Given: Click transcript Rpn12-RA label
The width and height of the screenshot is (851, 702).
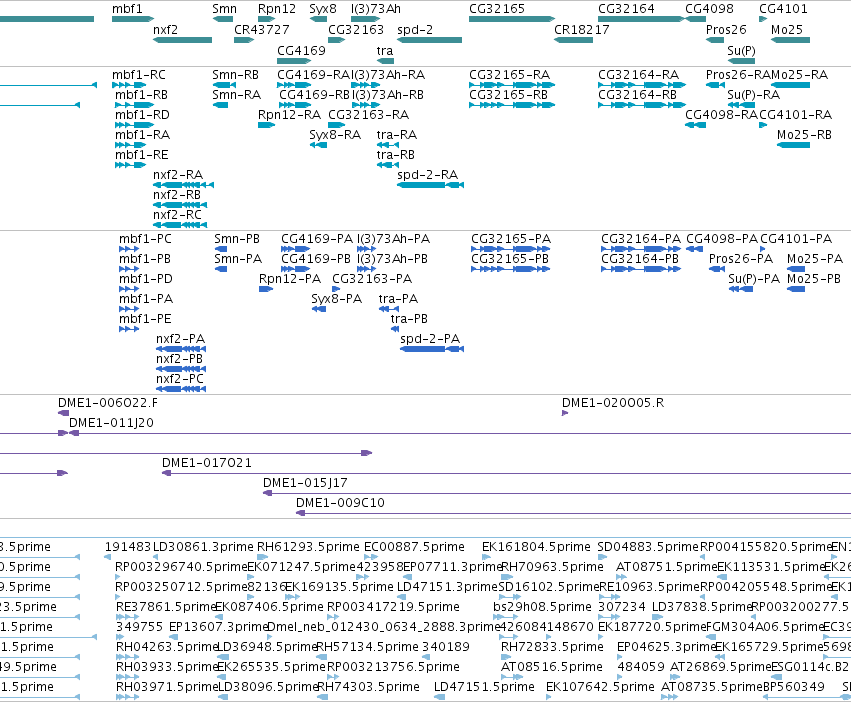Looking at the screenshot, I should tap(289, 115).
